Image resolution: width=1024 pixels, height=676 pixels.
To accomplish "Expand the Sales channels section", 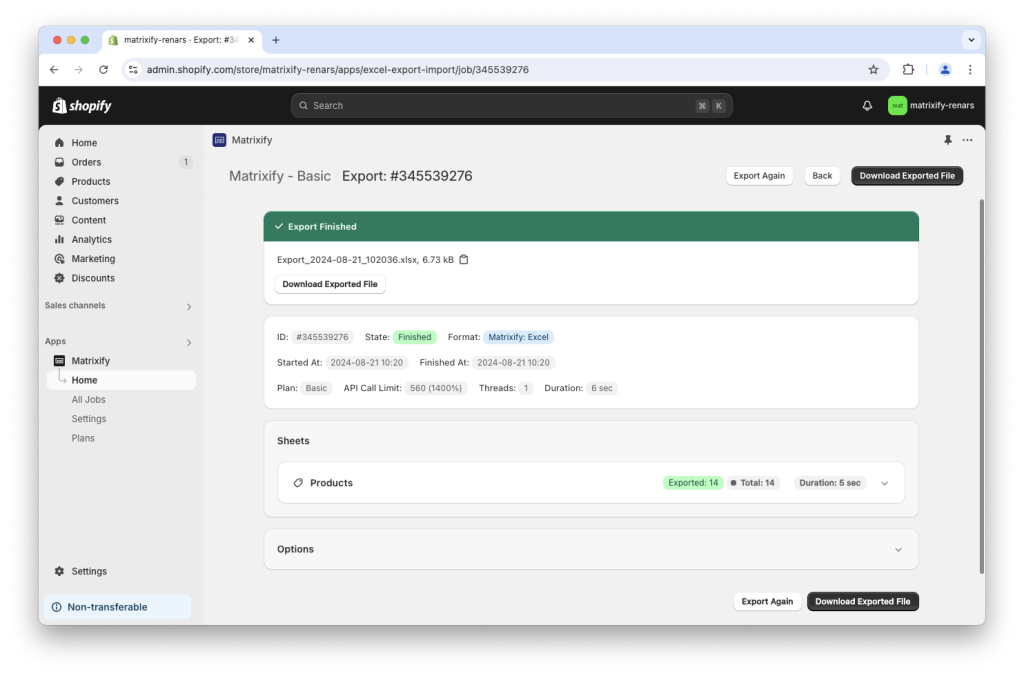I will click(189, 307).
